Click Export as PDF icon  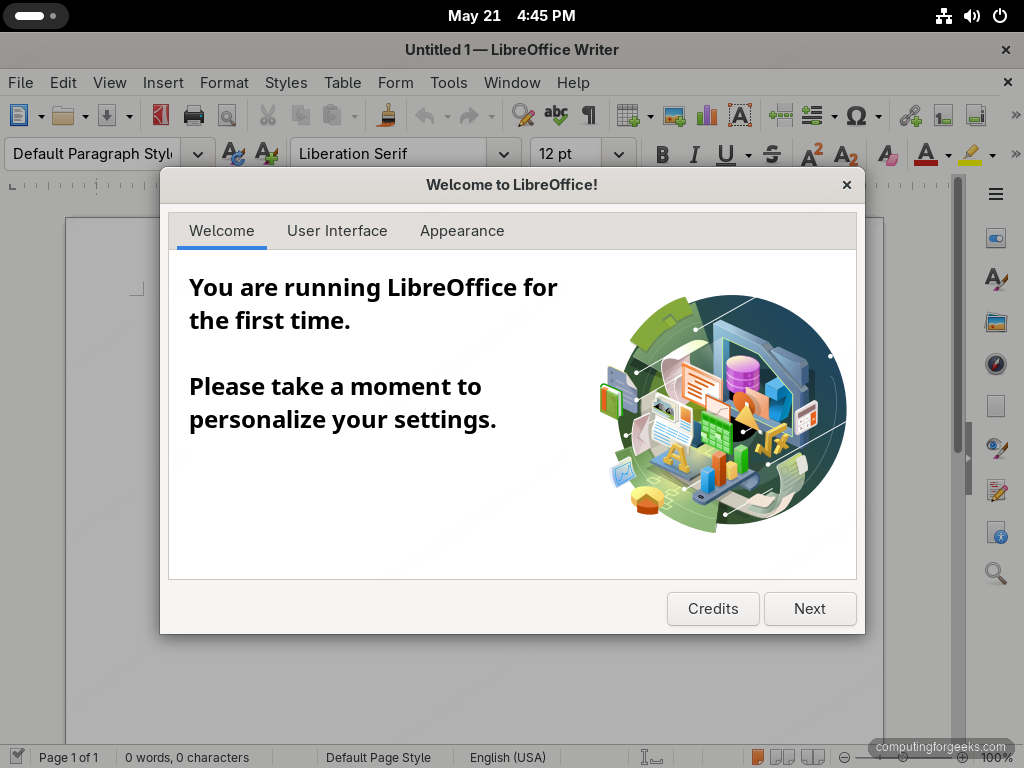(x=161, y=116)
